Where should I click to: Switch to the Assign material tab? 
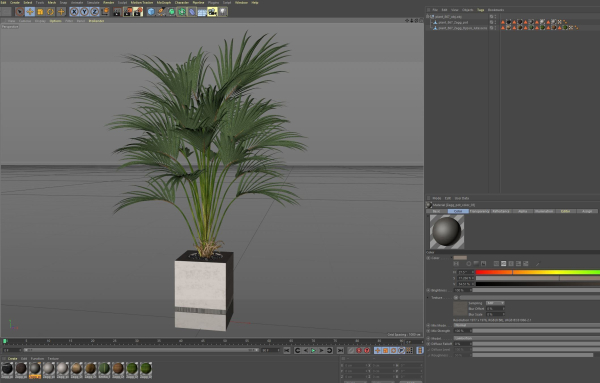point(587,211)
